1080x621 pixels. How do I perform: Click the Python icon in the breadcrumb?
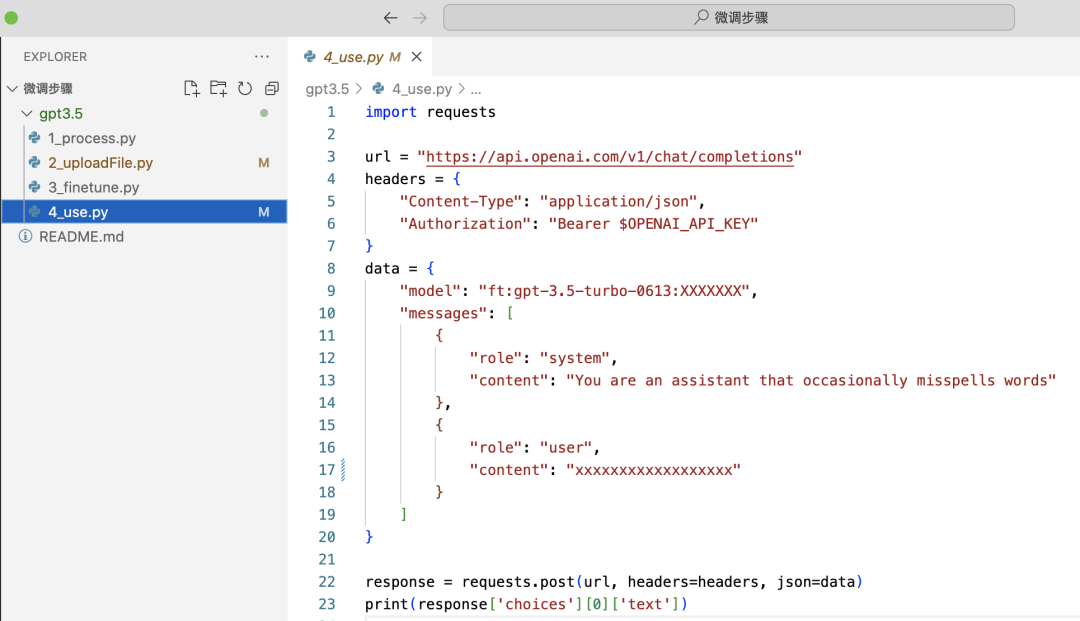pos(378,89)
